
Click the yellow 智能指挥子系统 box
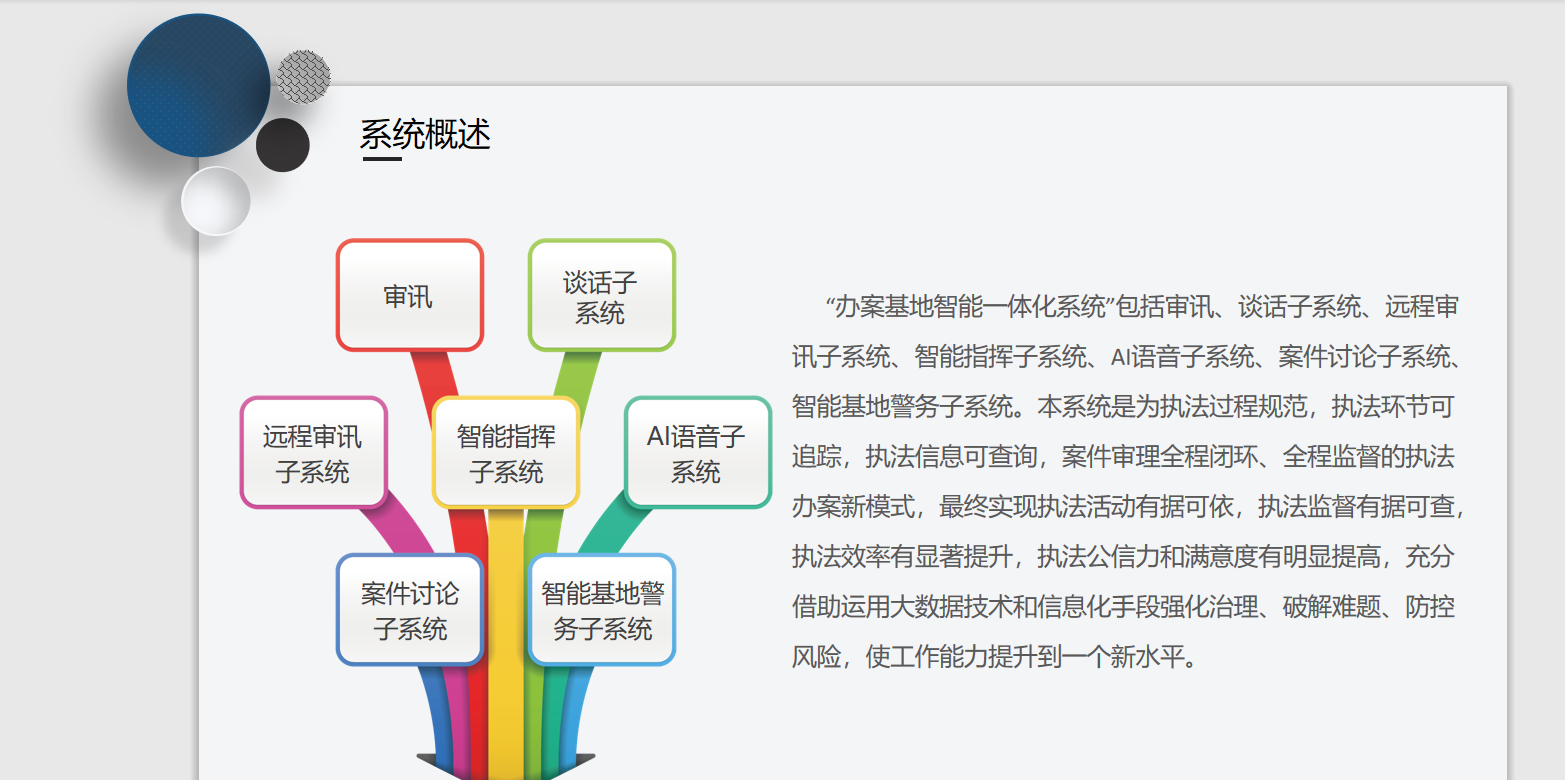pyautogui.click(x=506, y=453)
